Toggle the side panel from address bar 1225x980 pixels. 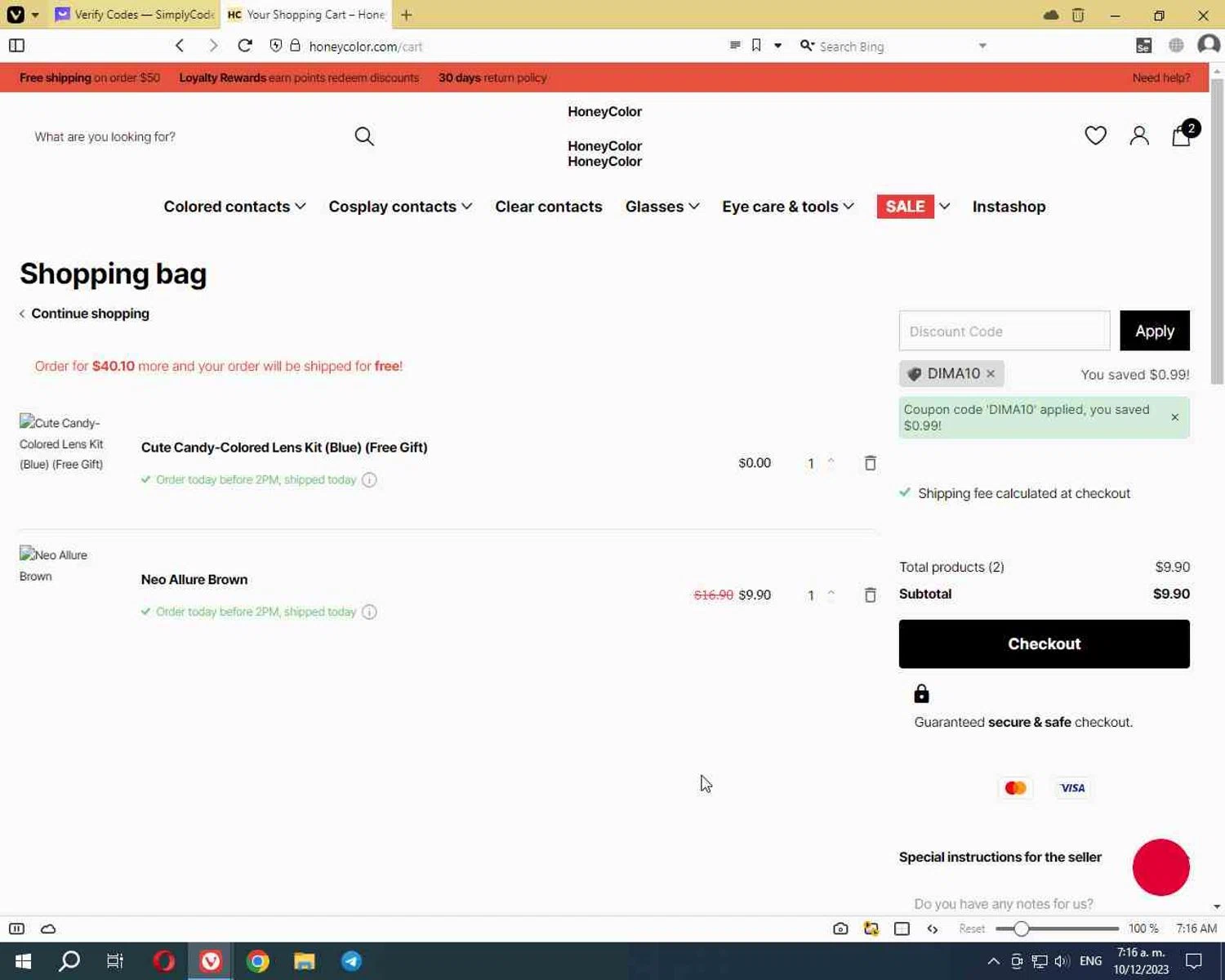16,46
